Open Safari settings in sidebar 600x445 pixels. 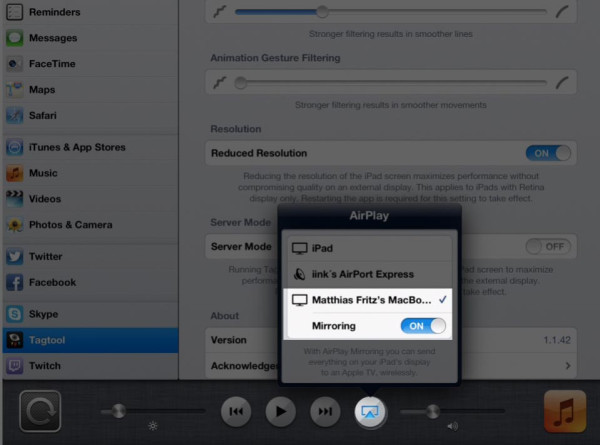point(43,115)
